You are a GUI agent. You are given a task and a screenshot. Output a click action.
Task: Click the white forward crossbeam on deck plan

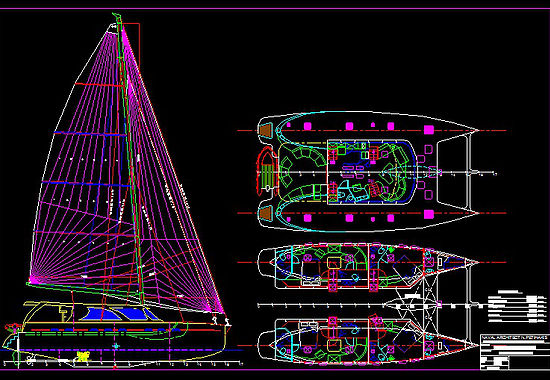[468, 172]
